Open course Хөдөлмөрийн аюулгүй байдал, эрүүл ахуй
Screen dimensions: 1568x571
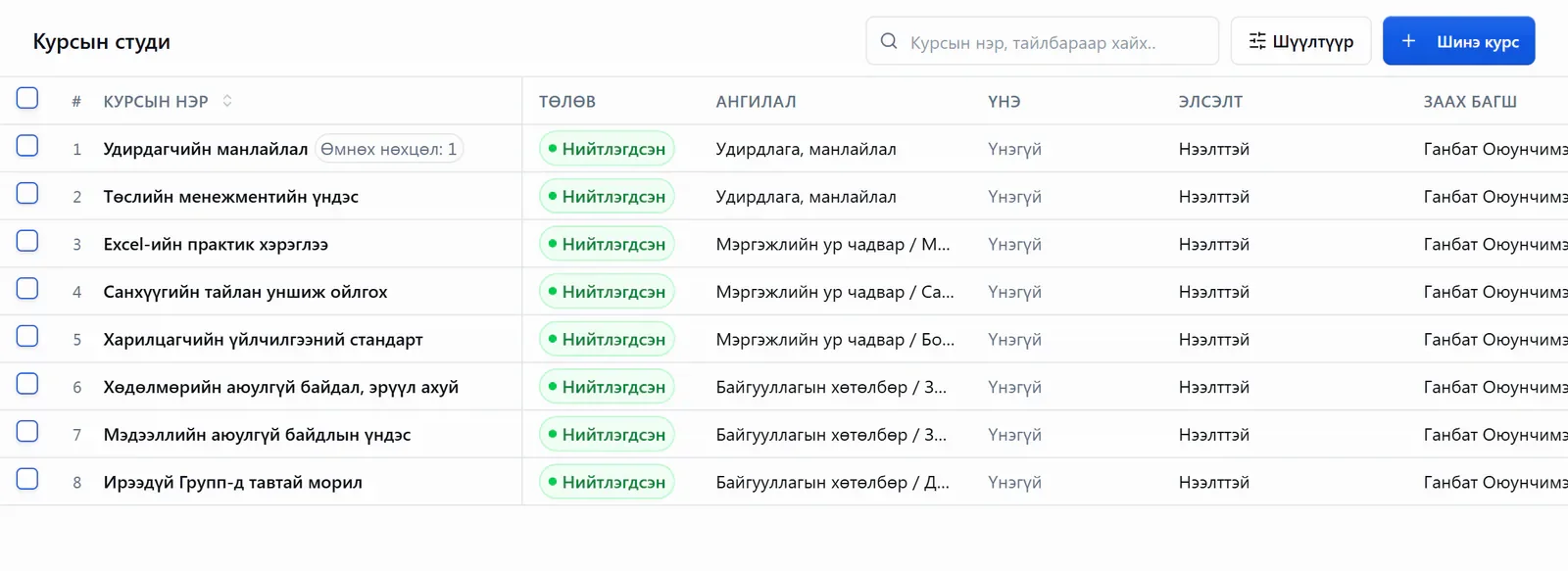tap(281, 388)
